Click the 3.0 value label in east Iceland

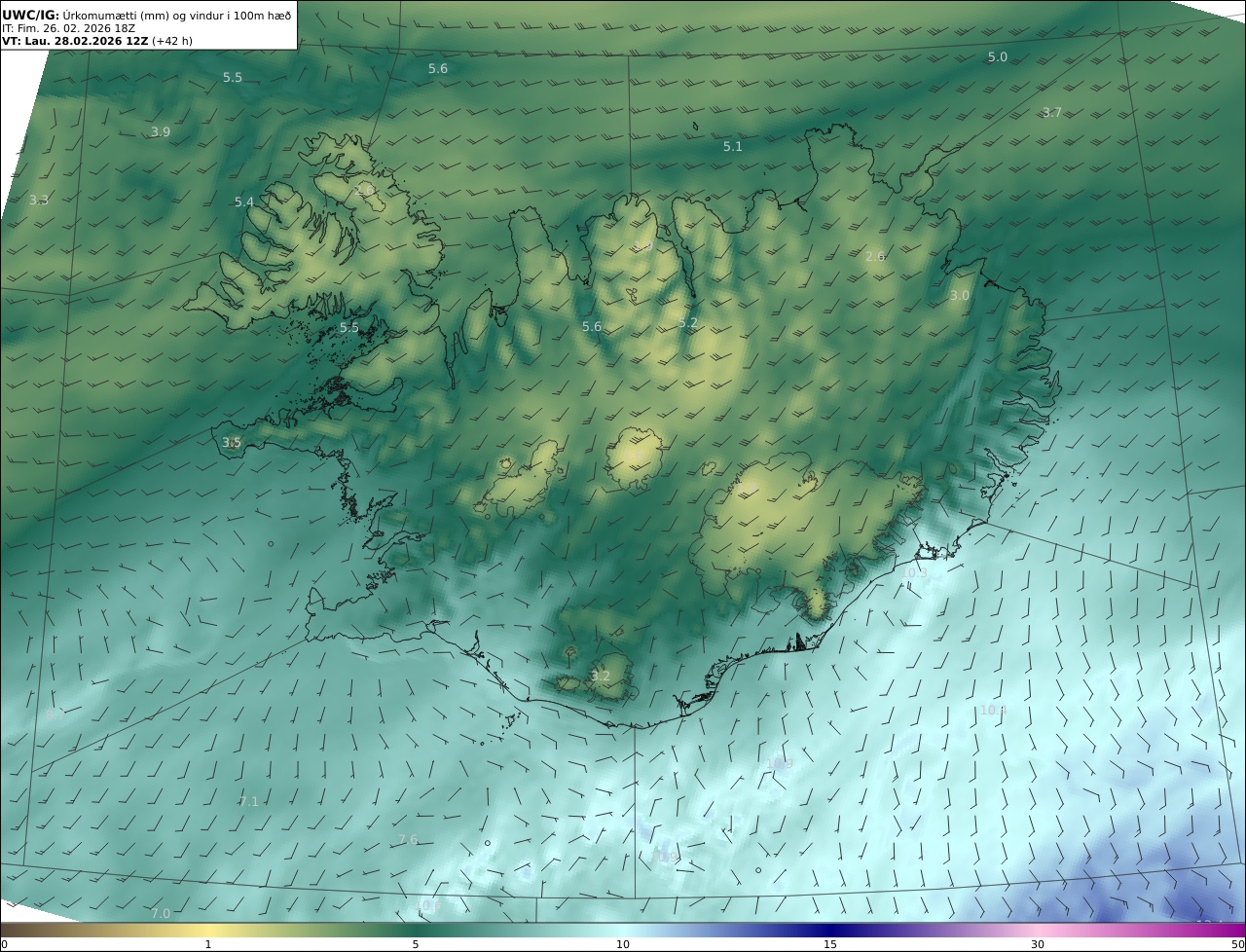point(960,296)
